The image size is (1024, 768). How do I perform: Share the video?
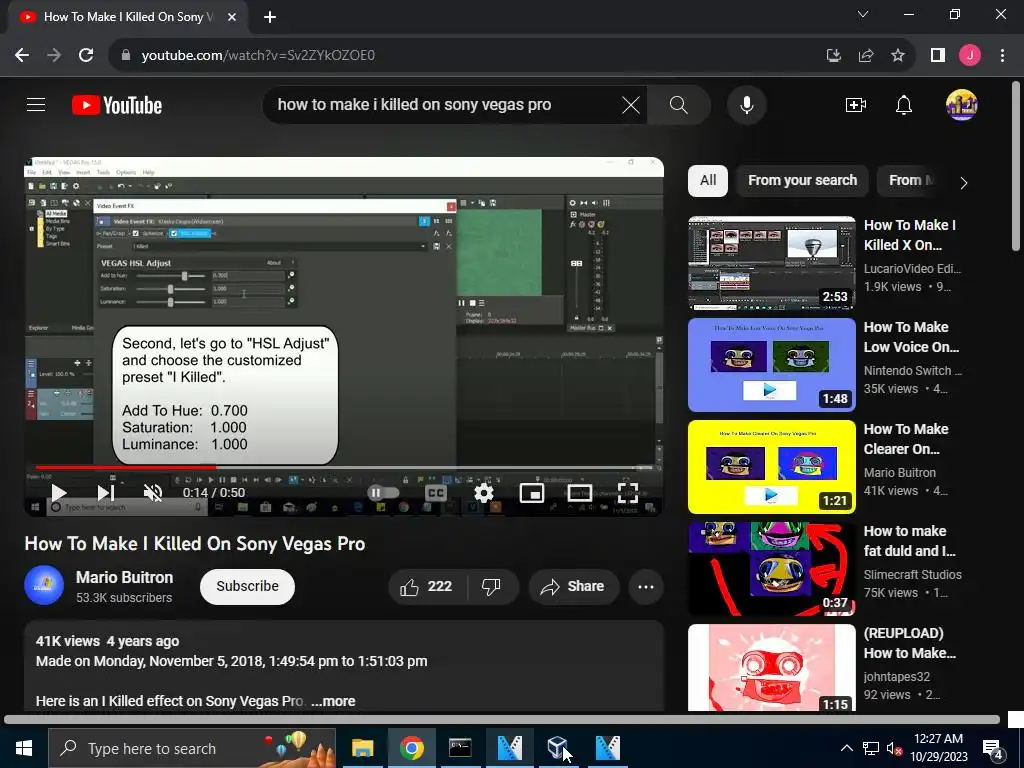573,586
